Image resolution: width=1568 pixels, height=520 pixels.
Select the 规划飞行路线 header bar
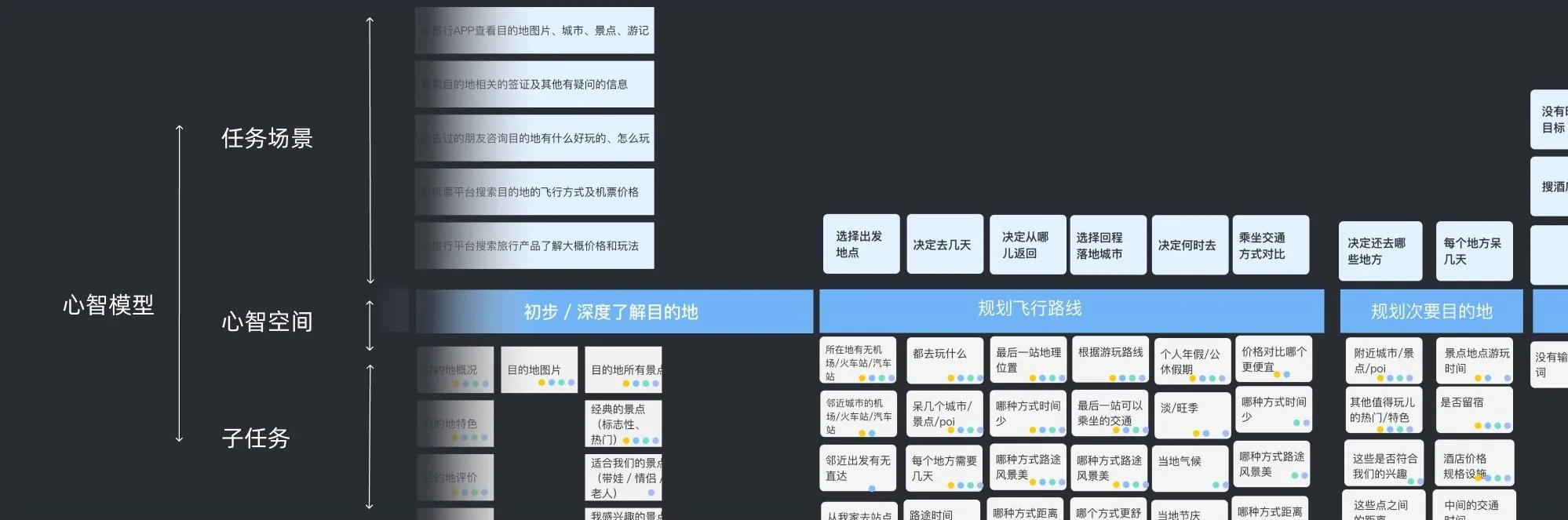click(x=1071, y=311)
